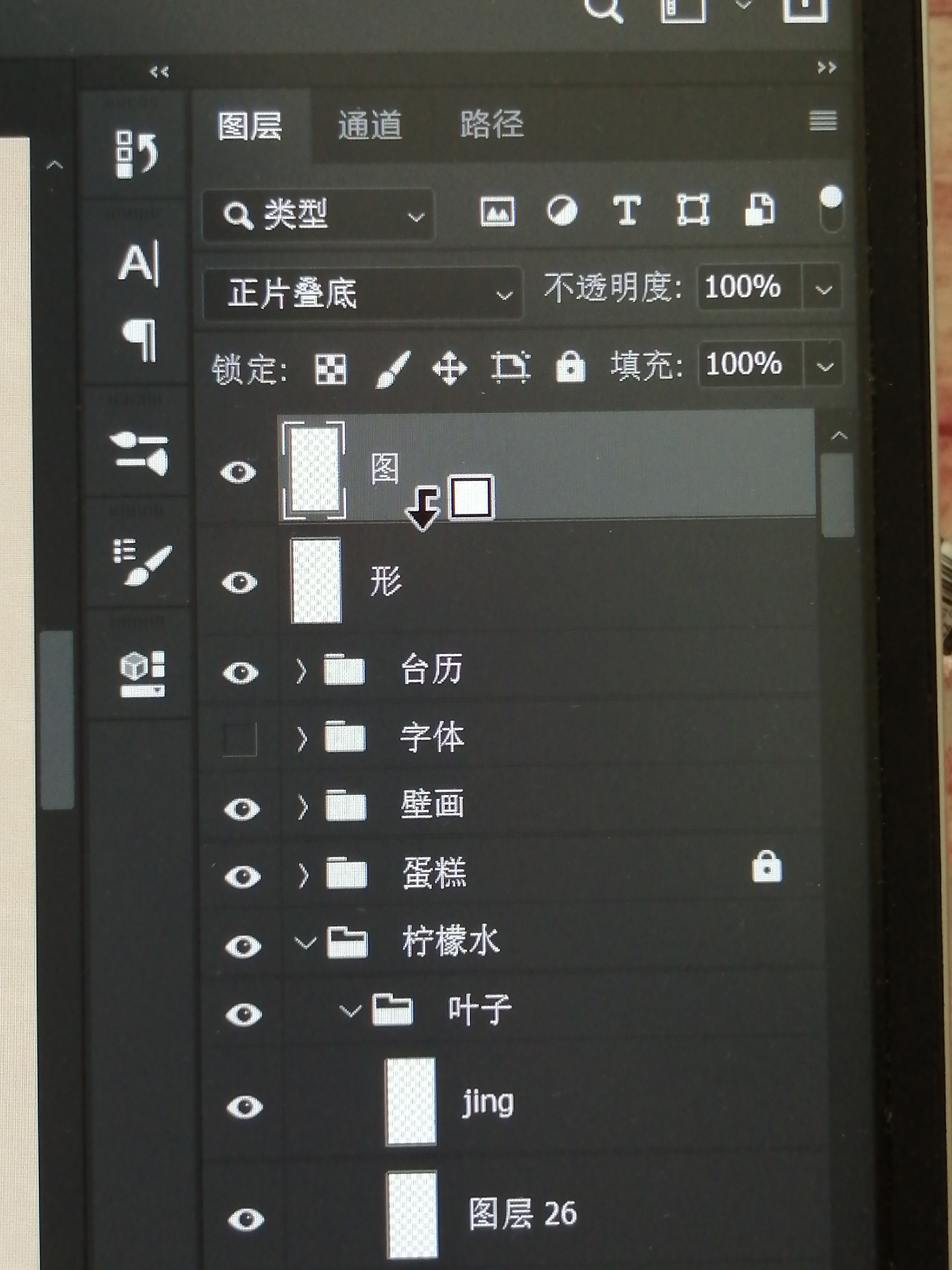Image resolution: width=952 pixels, height=1270 pixels.
Task: Click the 台历 group folder icon
Action: coord(344,669)
